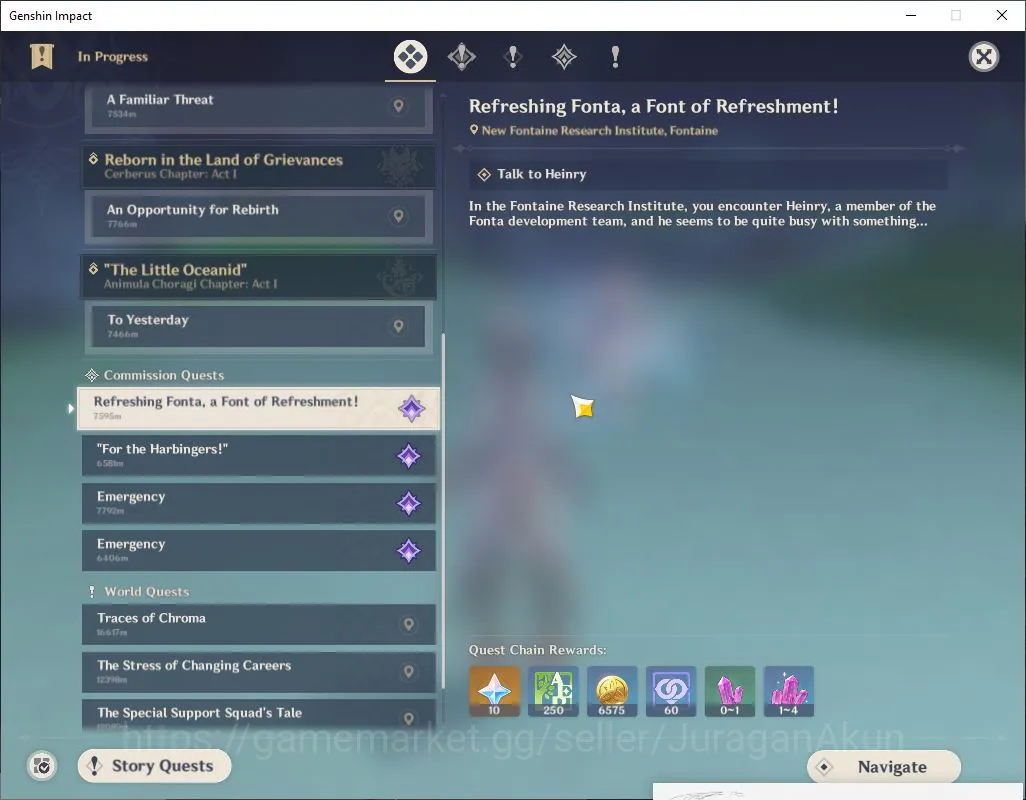Click New Fontaine Research Institute location text

tap(599, 130)
